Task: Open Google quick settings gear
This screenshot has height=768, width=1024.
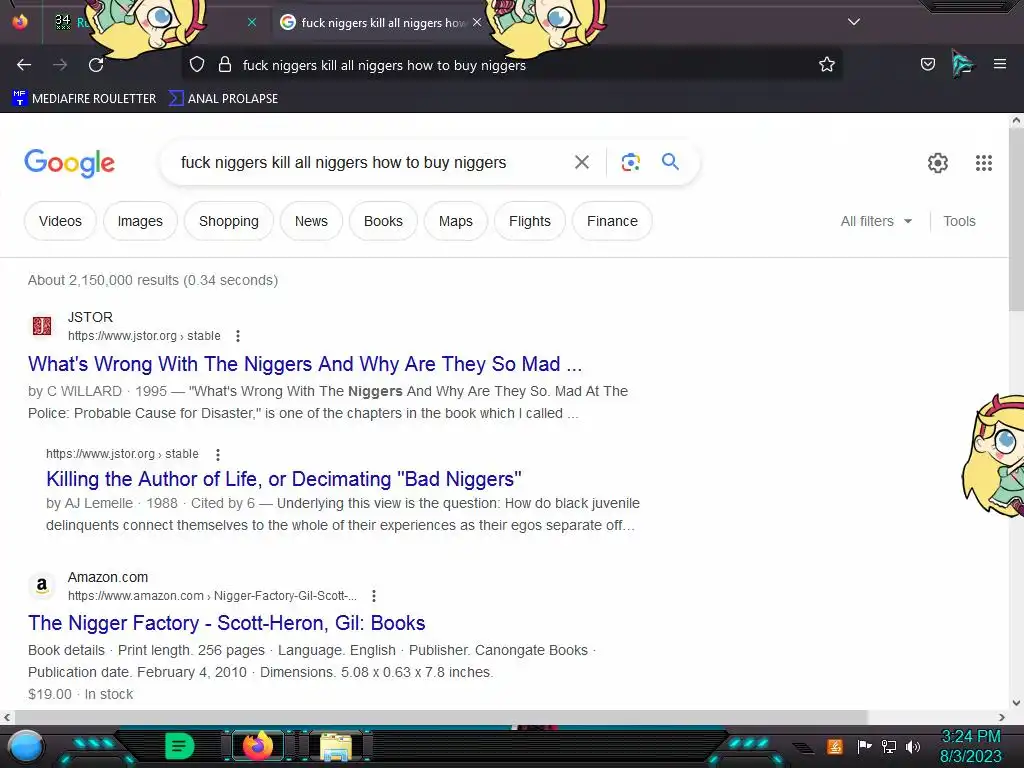Action: coord(938,163)
